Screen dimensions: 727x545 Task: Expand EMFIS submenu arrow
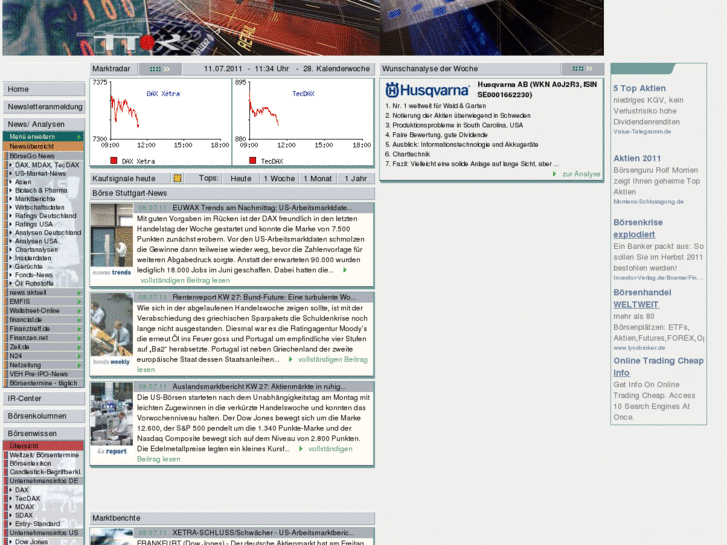pos(79,302)
